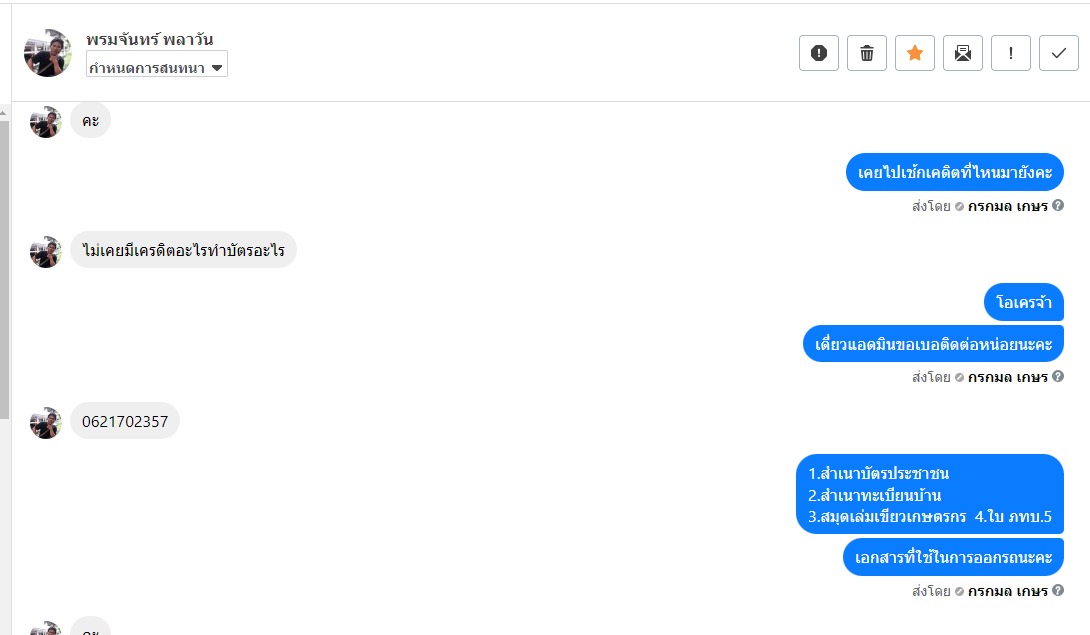The width and height of the screenshot is (1090, 635).
Task: Select the numbered document list message
Action: click(x=929, y=494)
